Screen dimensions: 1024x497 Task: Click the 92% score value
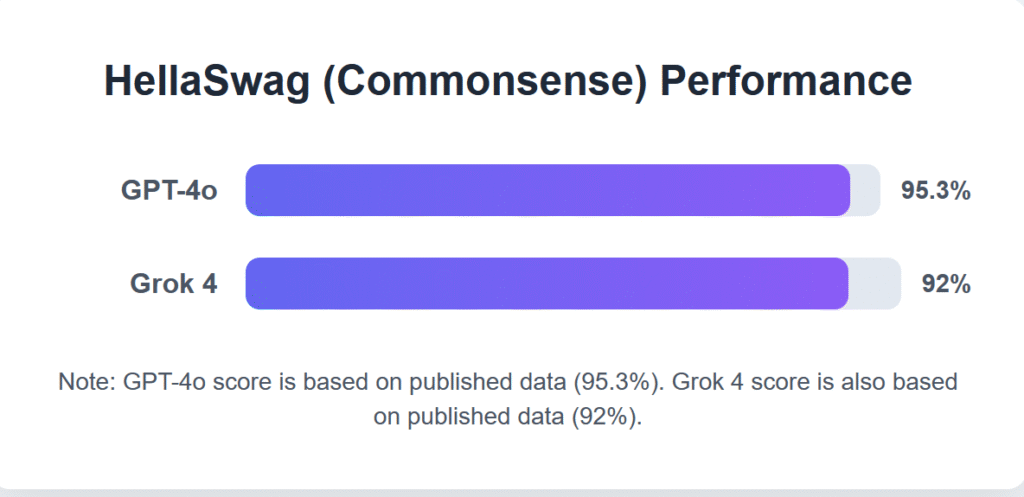pos(946,284)
